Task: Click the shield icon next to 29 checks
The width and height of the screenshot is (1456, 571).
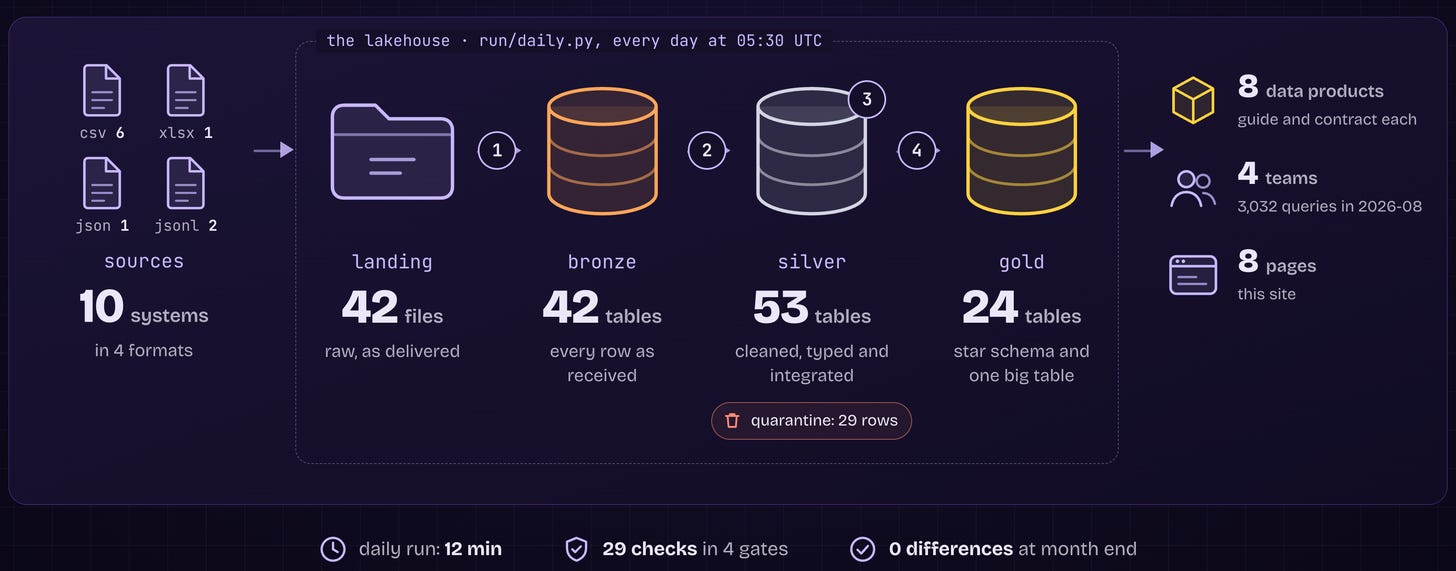Action: [x=576, y=549]
